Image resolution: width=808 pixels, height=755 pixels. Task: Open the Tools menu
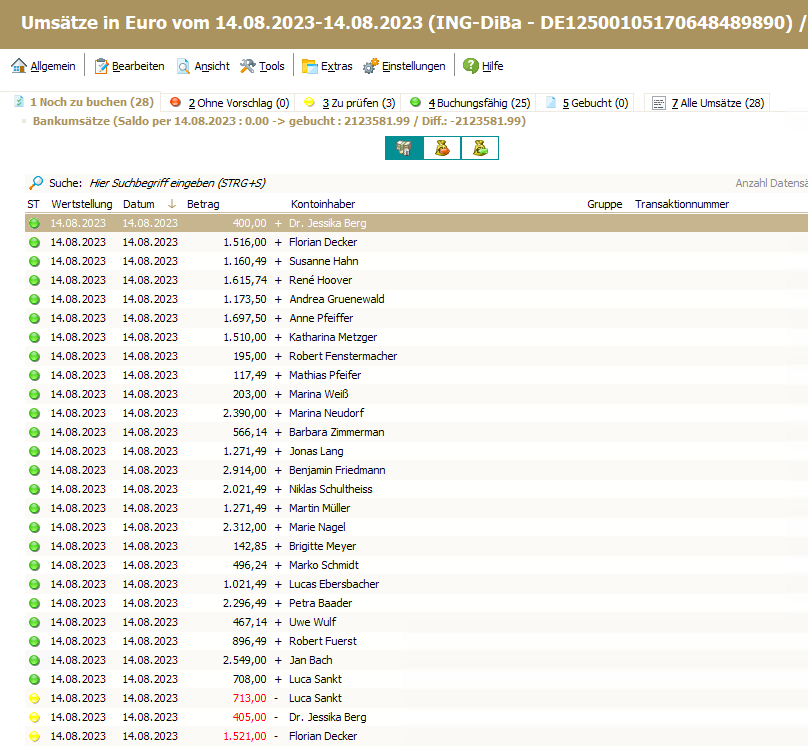tap(262, 66)
